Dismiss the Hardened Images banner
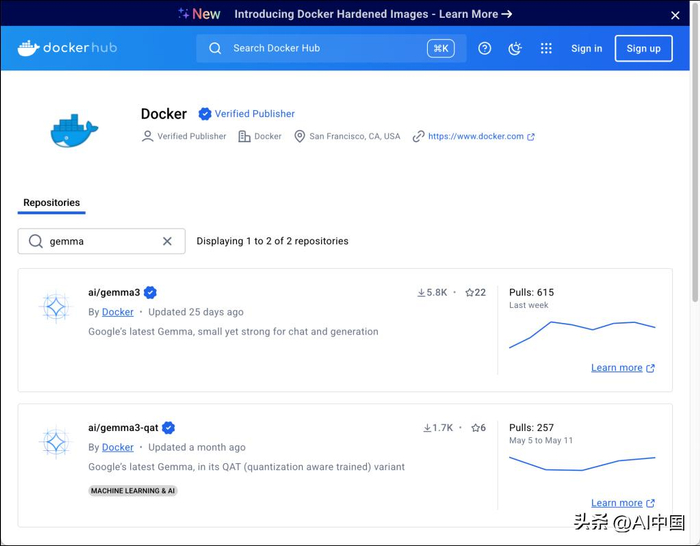The height and width of the screenshot is (546, 700). tap(675, 15)
